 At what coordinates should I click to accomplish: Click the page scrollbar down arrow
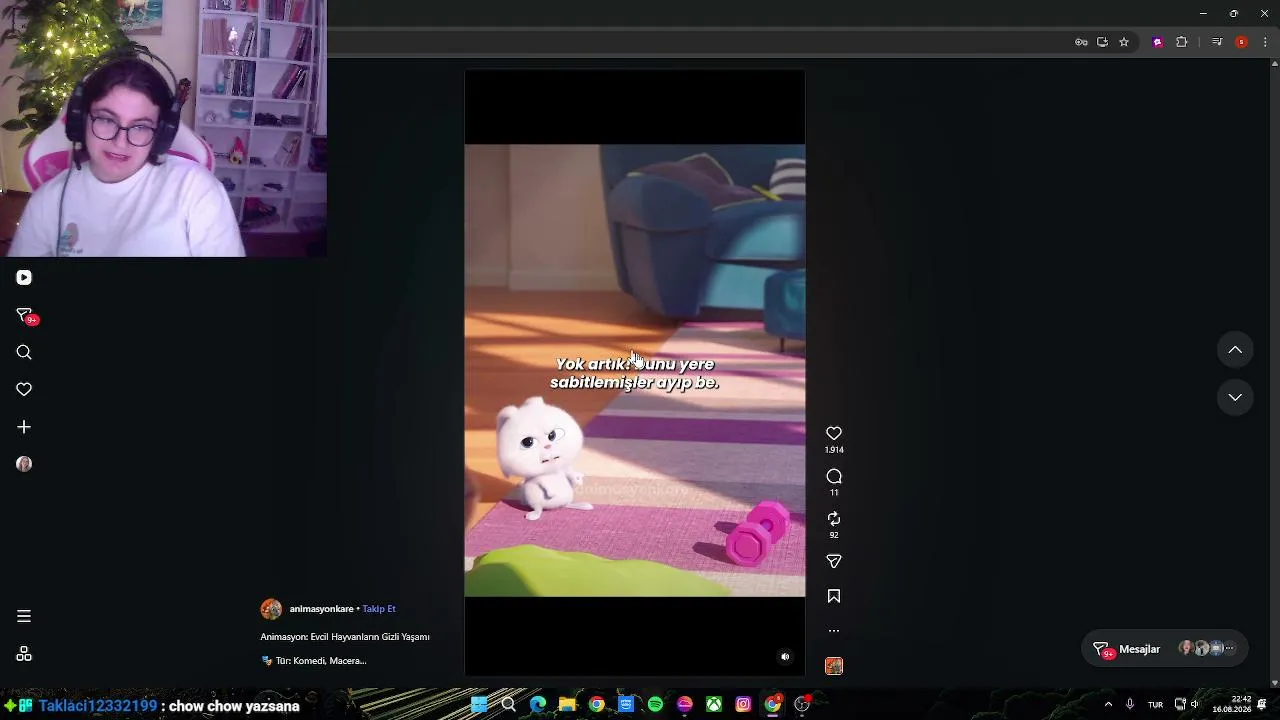pos(1274,683)
